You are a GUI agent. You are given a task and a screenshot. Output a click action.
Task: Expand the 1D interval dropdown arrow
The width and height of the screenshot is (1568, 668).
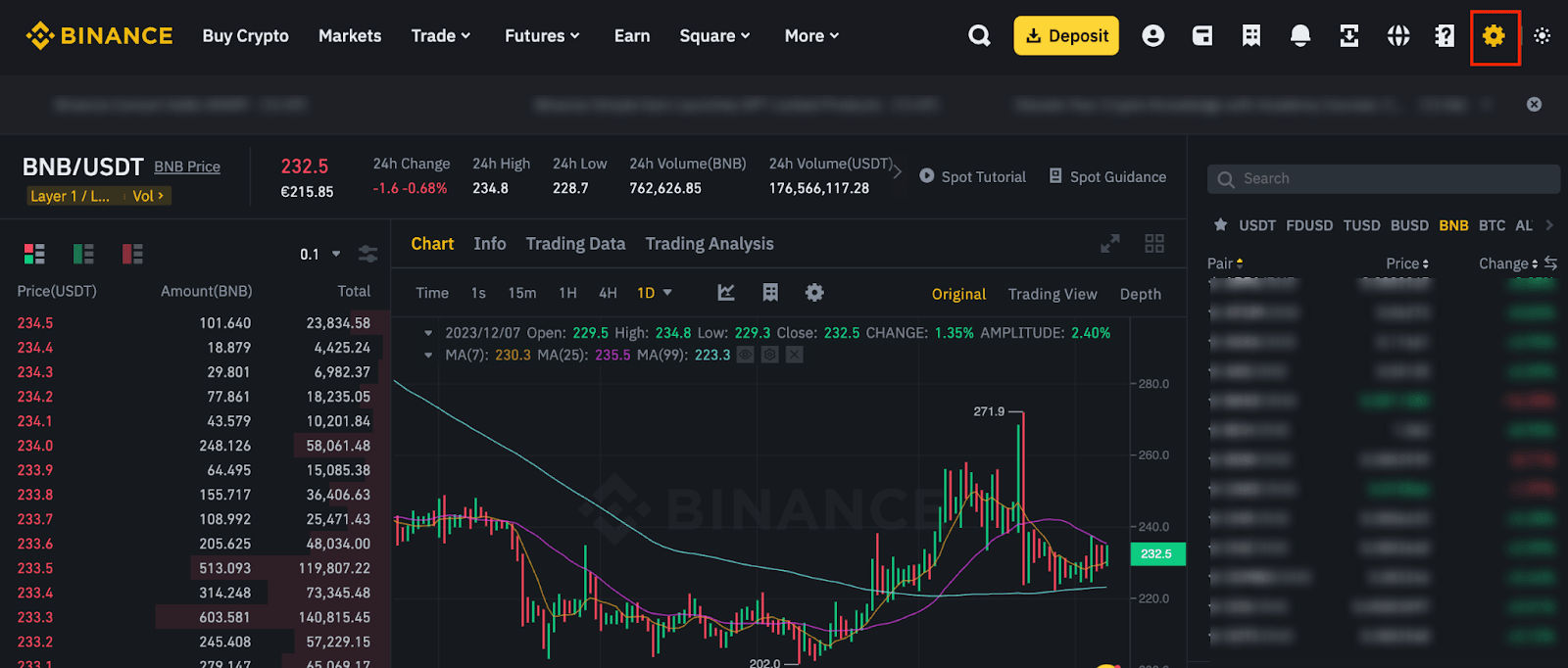[x=667, y=293]
